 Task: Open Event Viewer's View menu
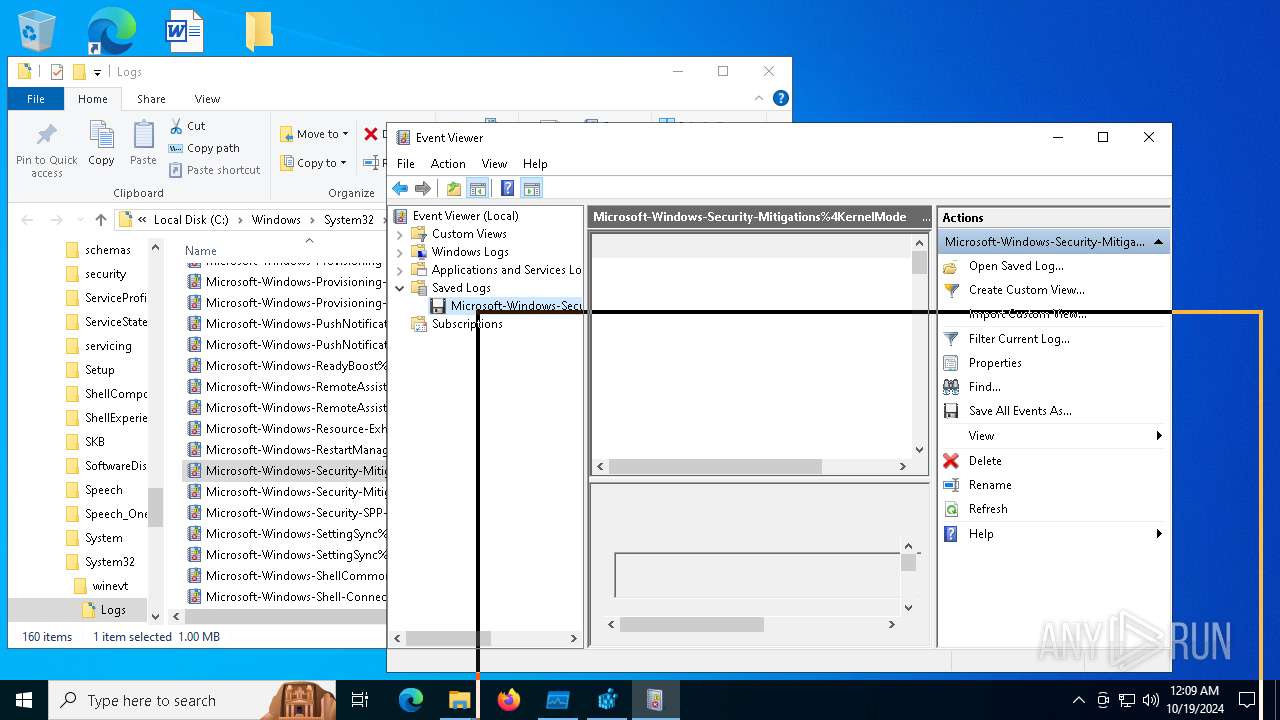pos(494,164)
